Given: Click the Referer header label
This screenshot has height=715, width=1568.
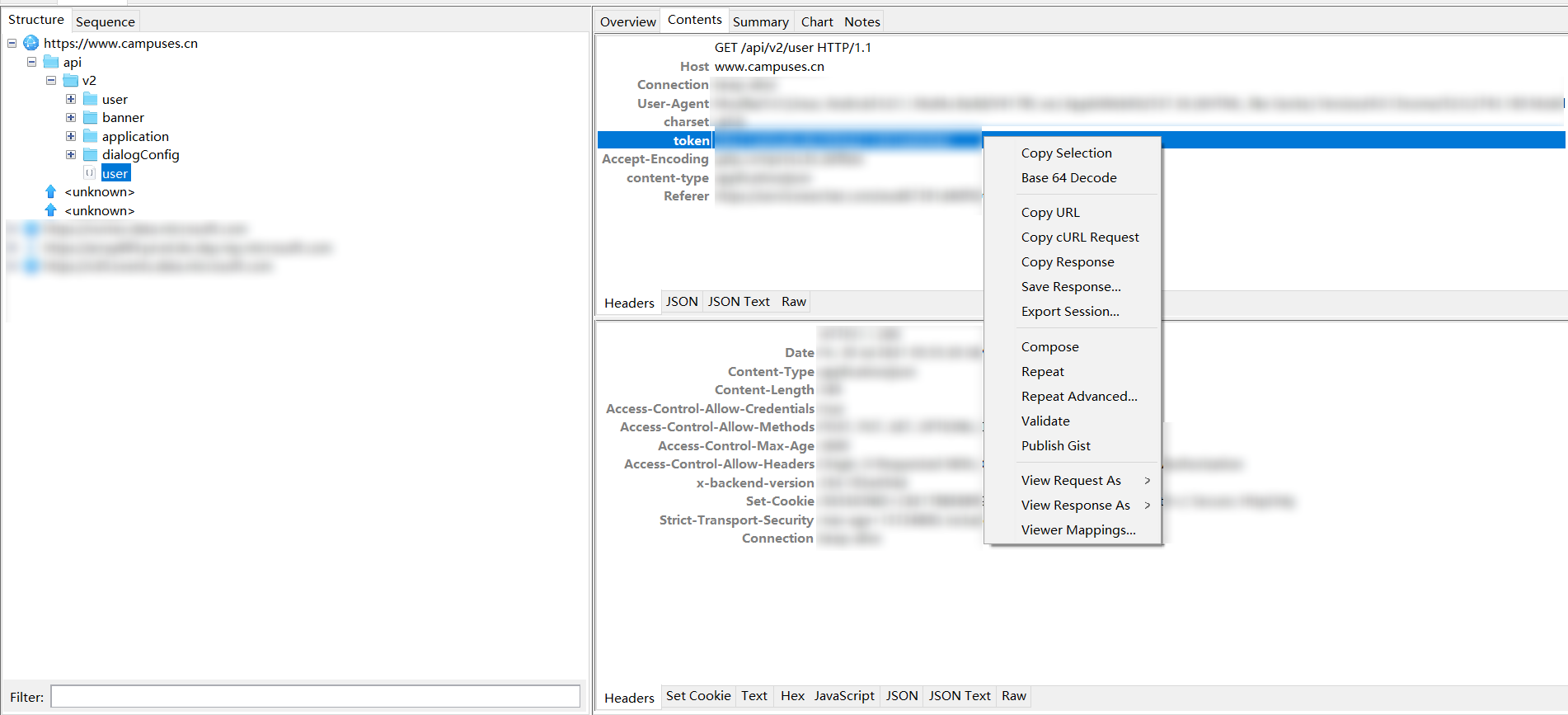Looking at the screenshot, I should [686, 195].
